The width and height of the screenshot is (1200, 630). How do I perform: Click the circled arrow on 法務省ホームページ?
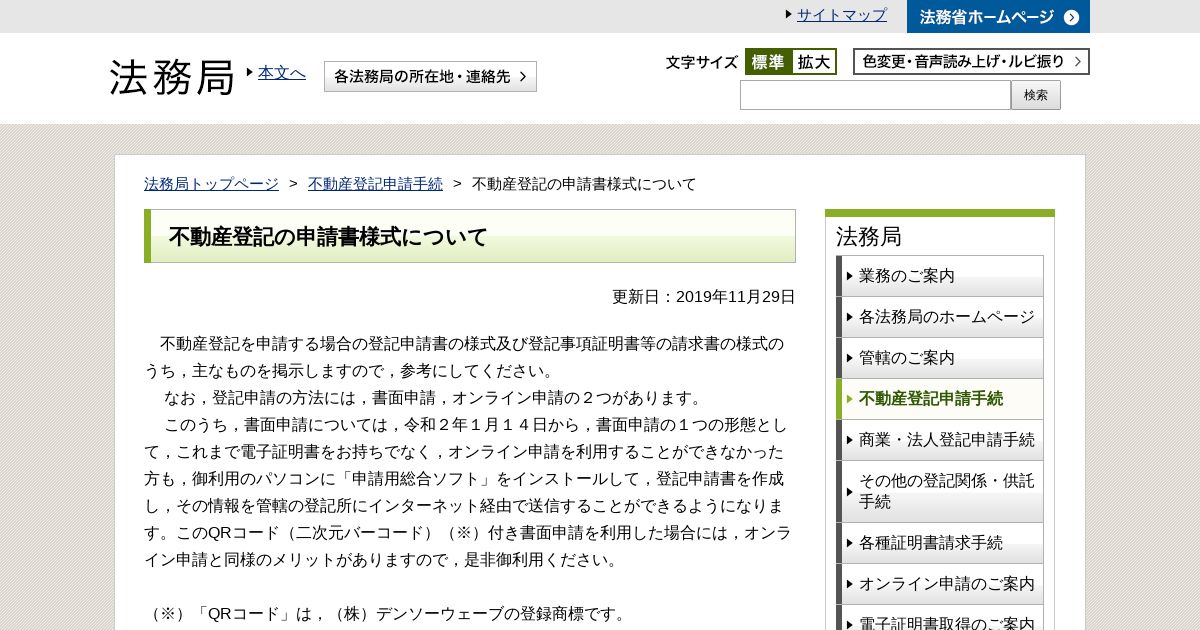pyautogui.click(x=1071, y=17)
